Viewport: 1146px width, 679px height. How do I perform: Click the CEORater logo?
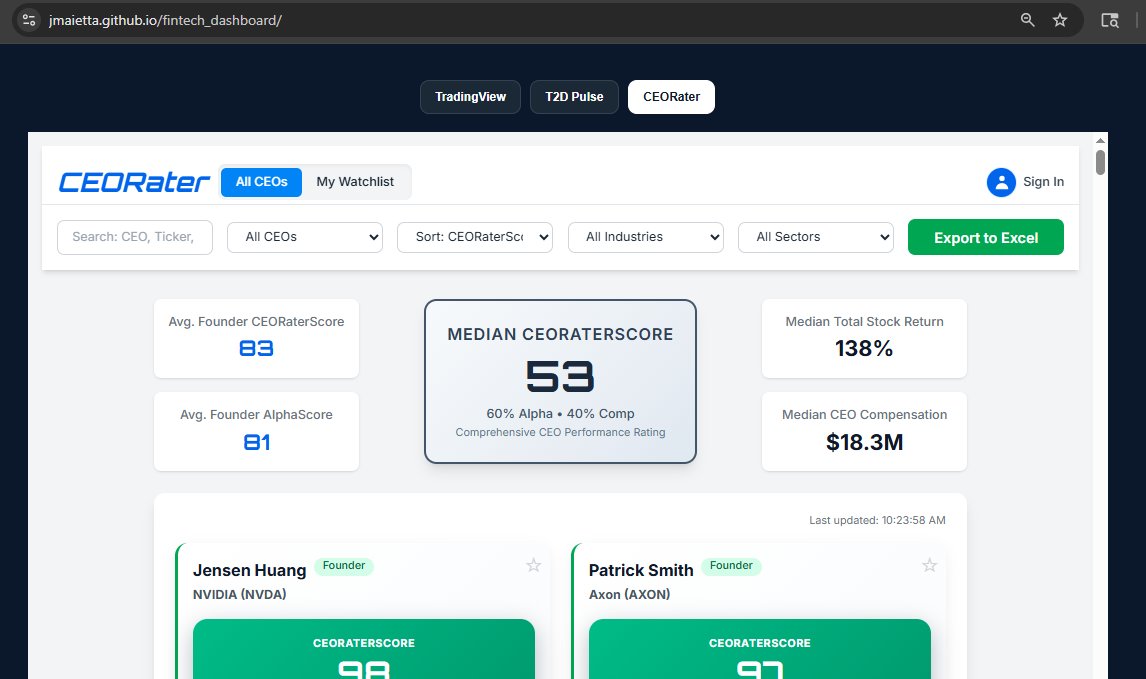click(134, 182)
